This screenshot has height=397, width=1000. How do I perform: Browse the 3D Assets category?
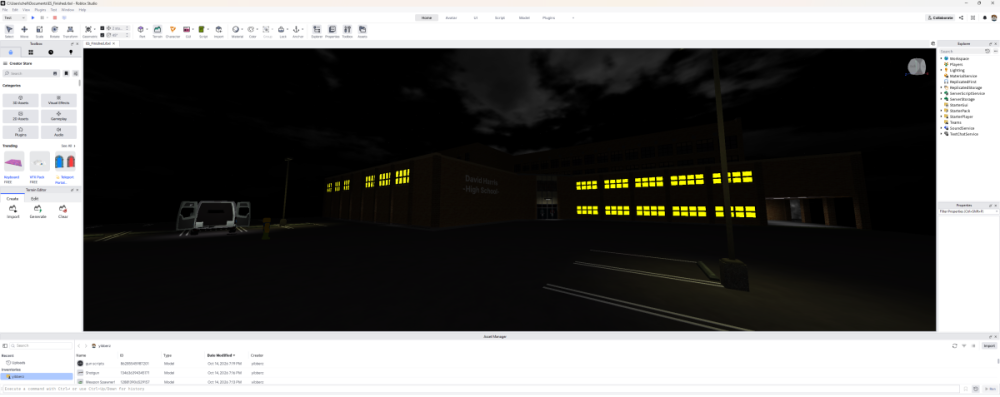click(20, 99)
